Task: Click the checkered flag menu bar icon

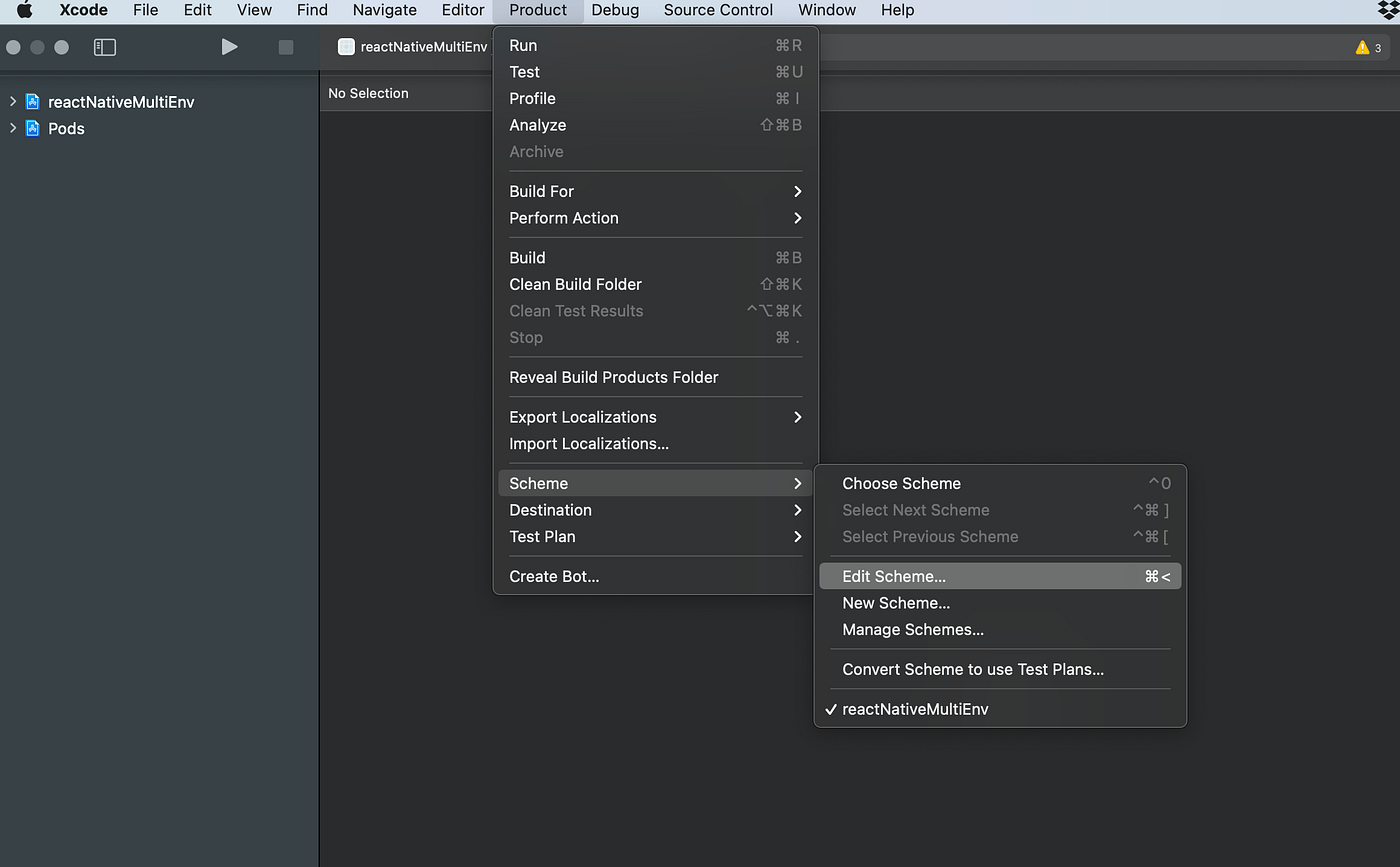Action: coord(1385,10)
